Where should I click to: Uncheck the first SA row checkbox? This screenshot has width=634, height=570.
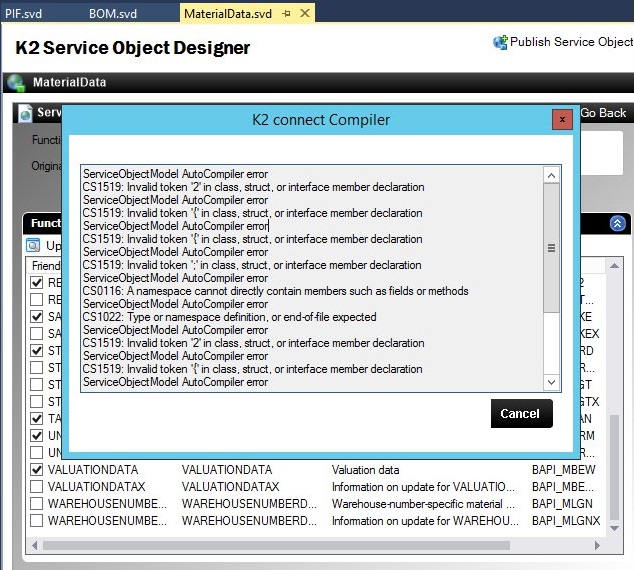(37, 317)
